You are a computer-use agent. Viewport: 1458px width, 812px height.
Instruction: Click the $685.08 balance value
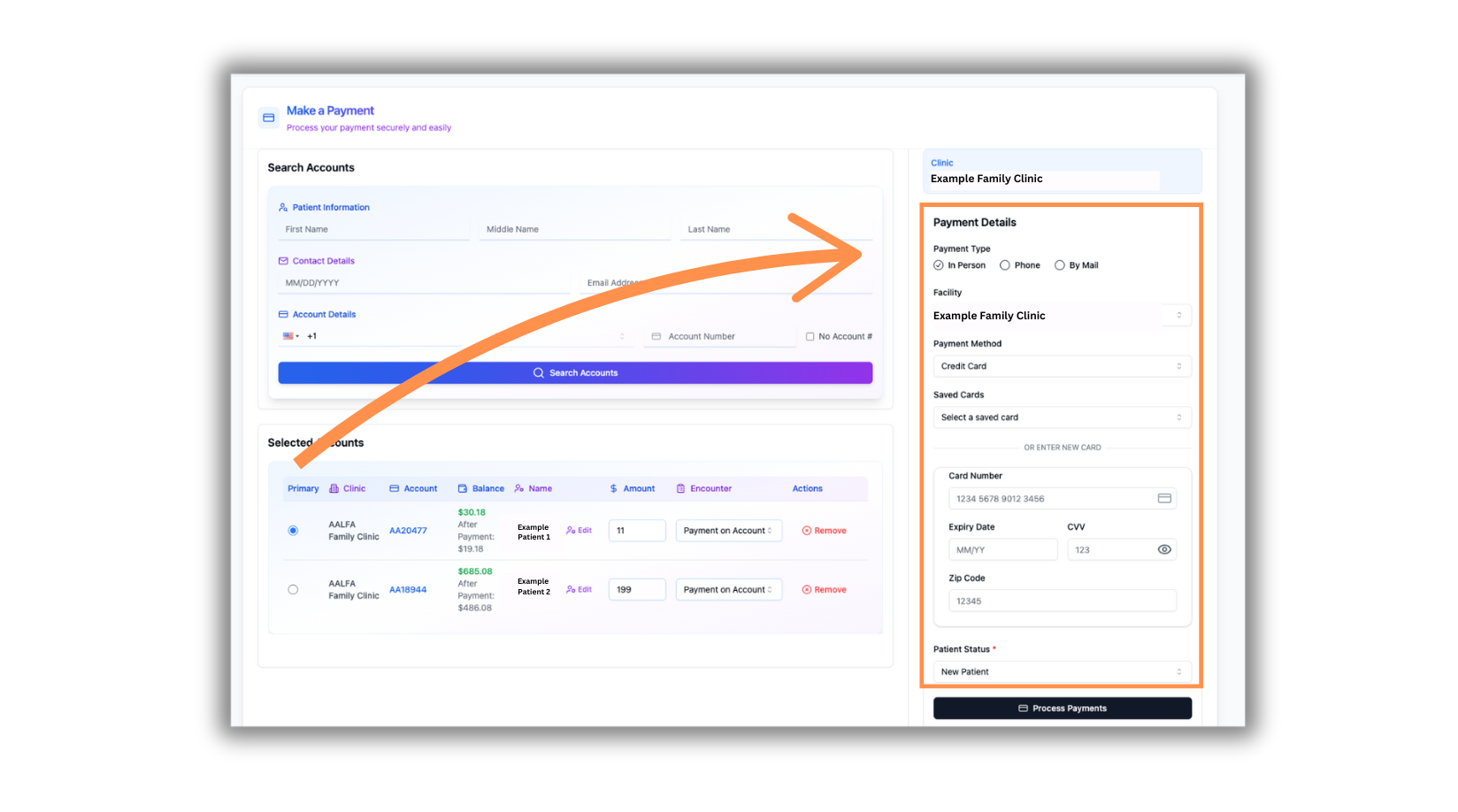click(475, 571)
